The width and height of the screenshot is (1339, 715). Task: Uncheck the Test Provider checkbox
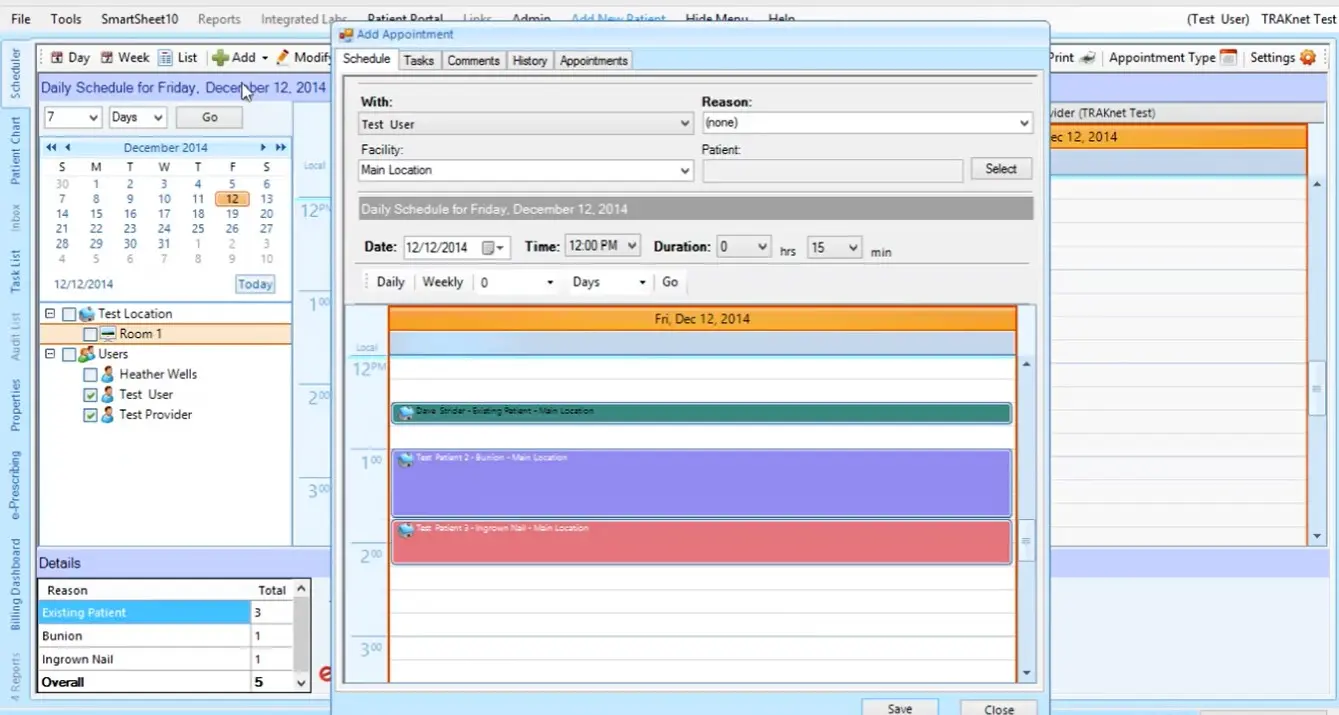click(x=90, y=414)
